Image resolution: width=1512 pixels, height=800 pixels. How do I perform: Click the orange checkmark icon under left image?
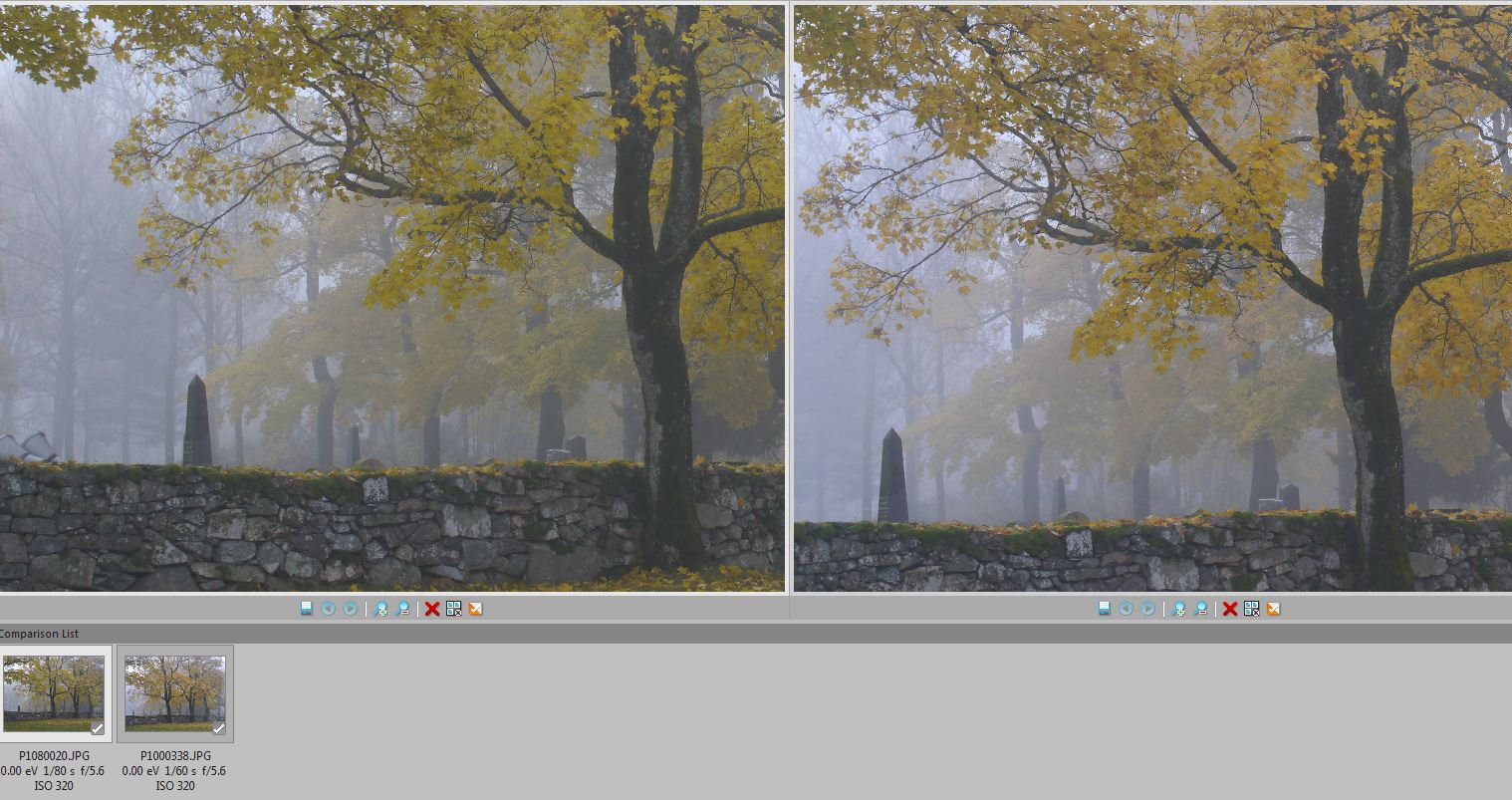coord(476,609)
